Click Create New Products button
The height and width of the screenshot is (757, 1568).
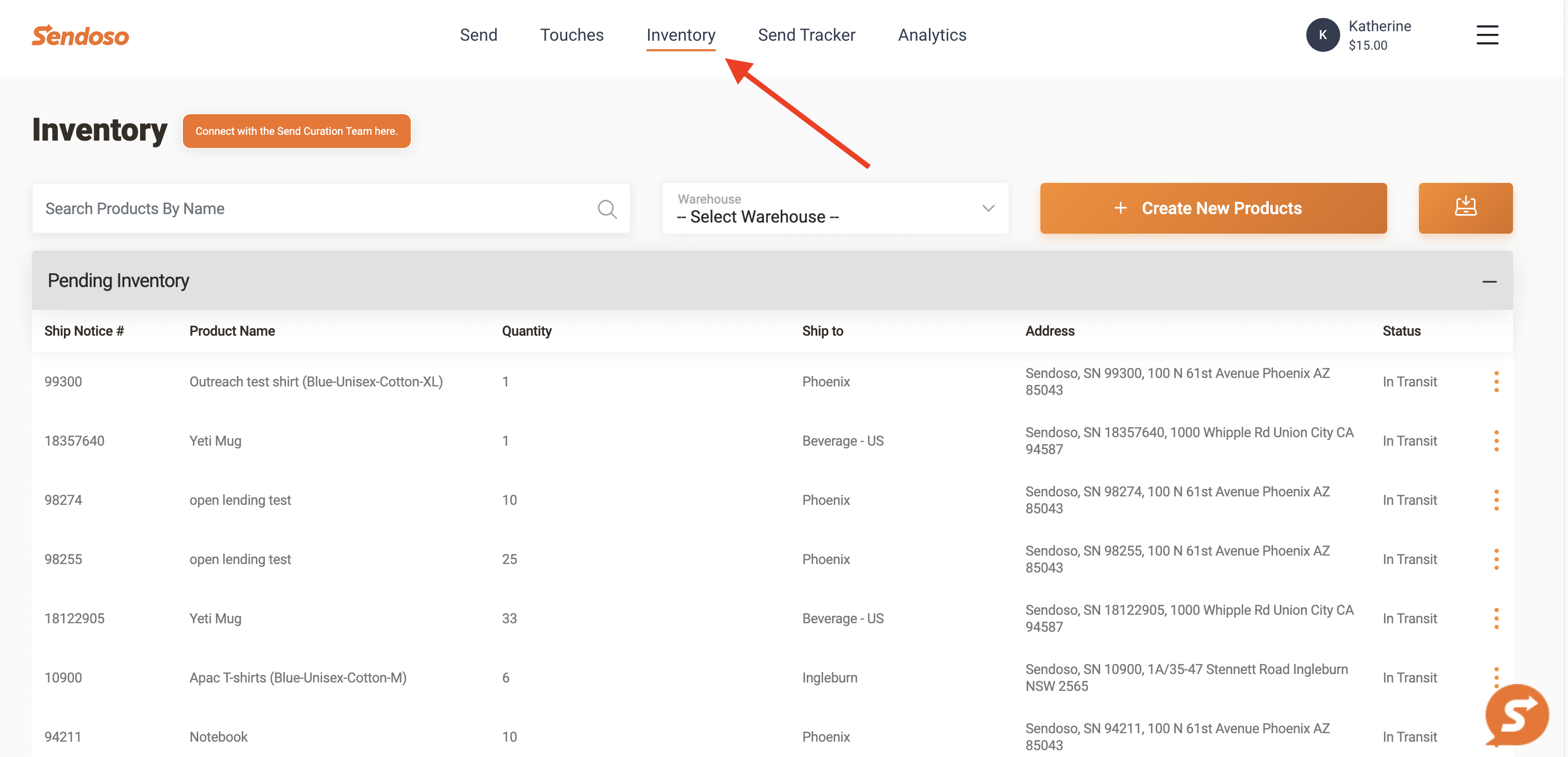point(1213,208)
